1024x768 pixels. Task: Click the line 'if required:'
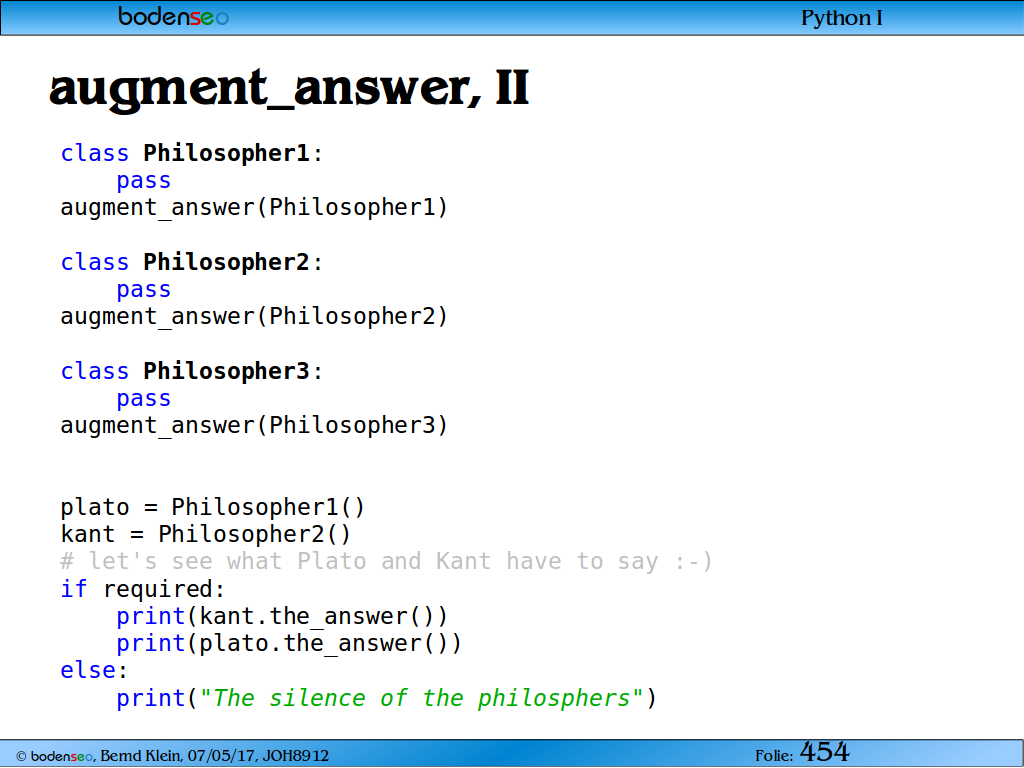click(x=142, y=590)
